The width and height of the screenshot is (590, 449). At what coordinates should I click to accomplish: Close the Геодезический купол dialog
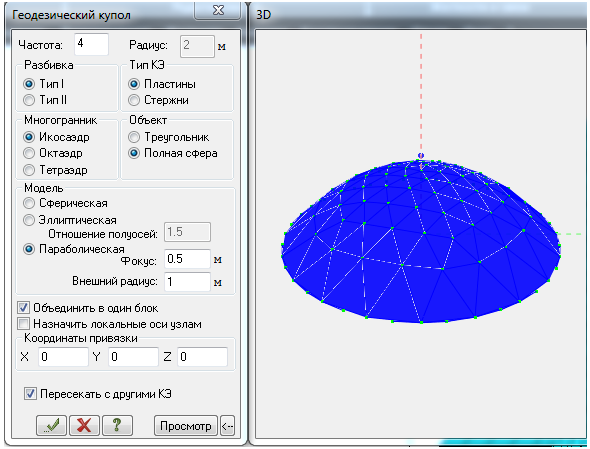[217, 10]
